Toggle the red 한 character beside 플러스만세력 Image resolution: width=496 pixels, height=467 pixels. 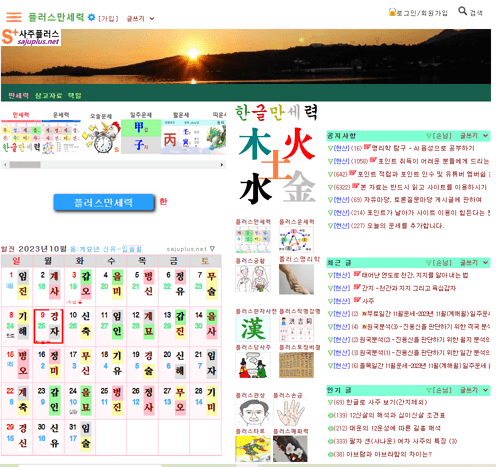tap(163, 202)
